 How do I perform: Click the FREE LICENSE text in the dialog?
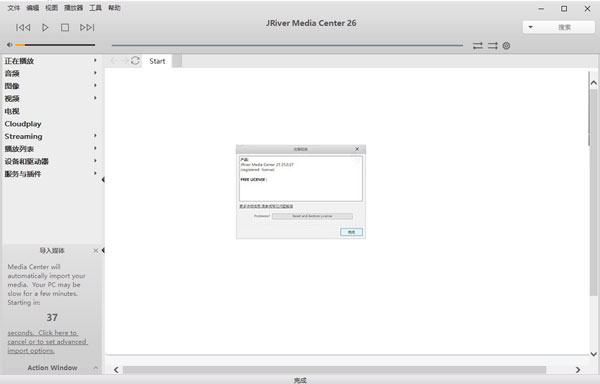click(253, 179)
